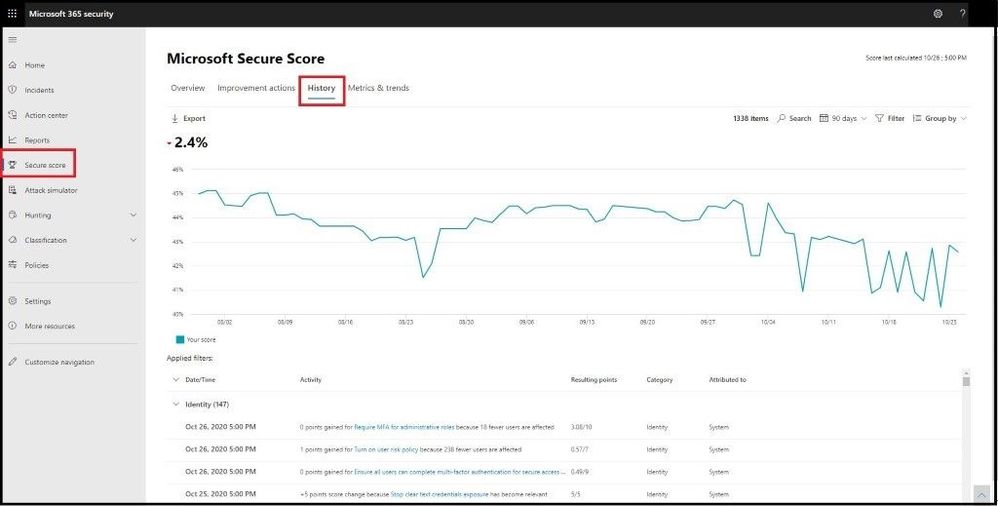Click the 1338 items count text

click(x=750, y=118)
